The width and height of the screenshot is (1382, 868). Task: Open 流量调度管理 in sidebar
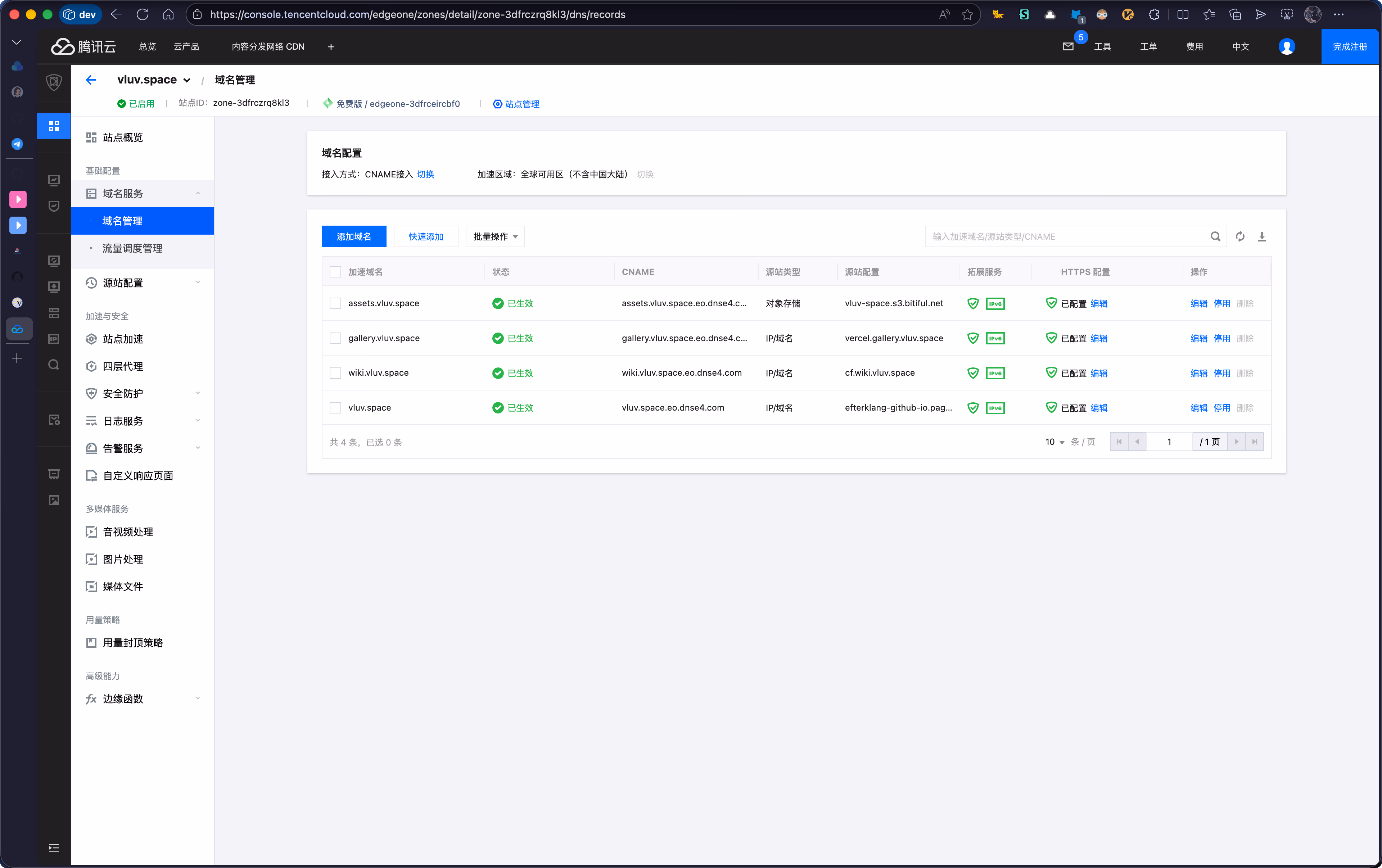(132, 248)
